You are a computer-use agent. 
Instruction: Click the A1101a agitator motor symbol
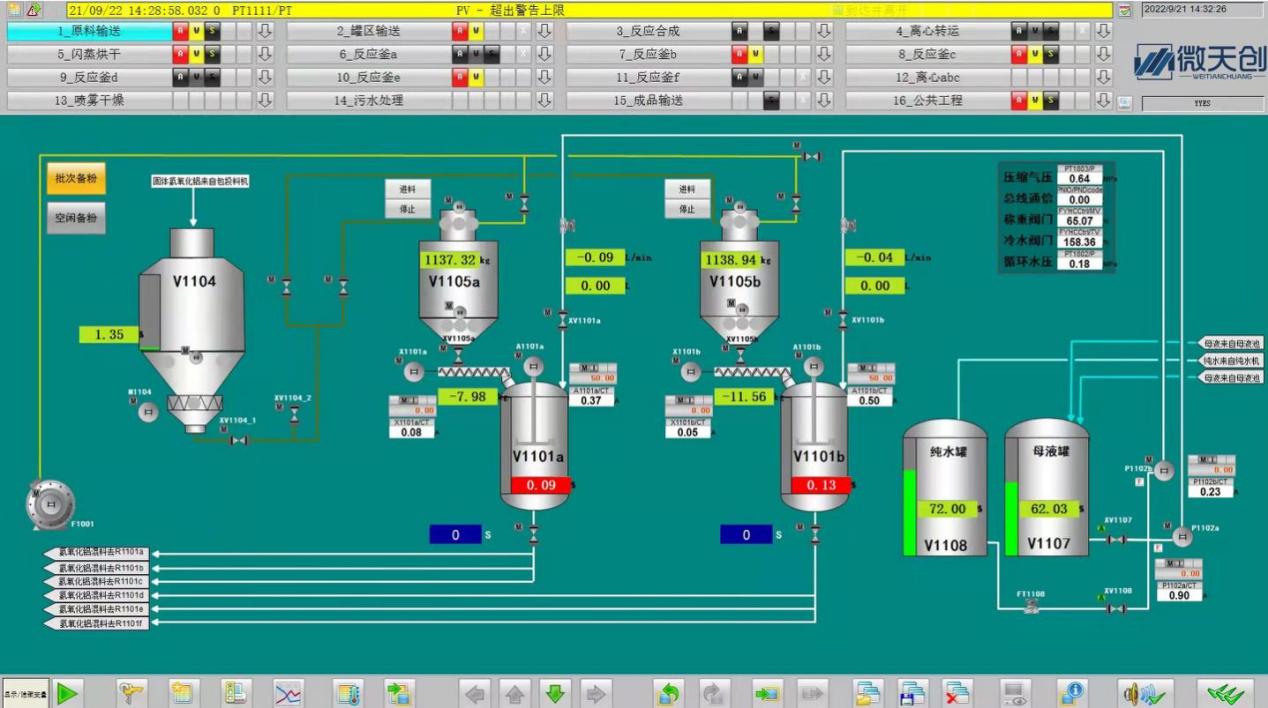pos(533,366)
